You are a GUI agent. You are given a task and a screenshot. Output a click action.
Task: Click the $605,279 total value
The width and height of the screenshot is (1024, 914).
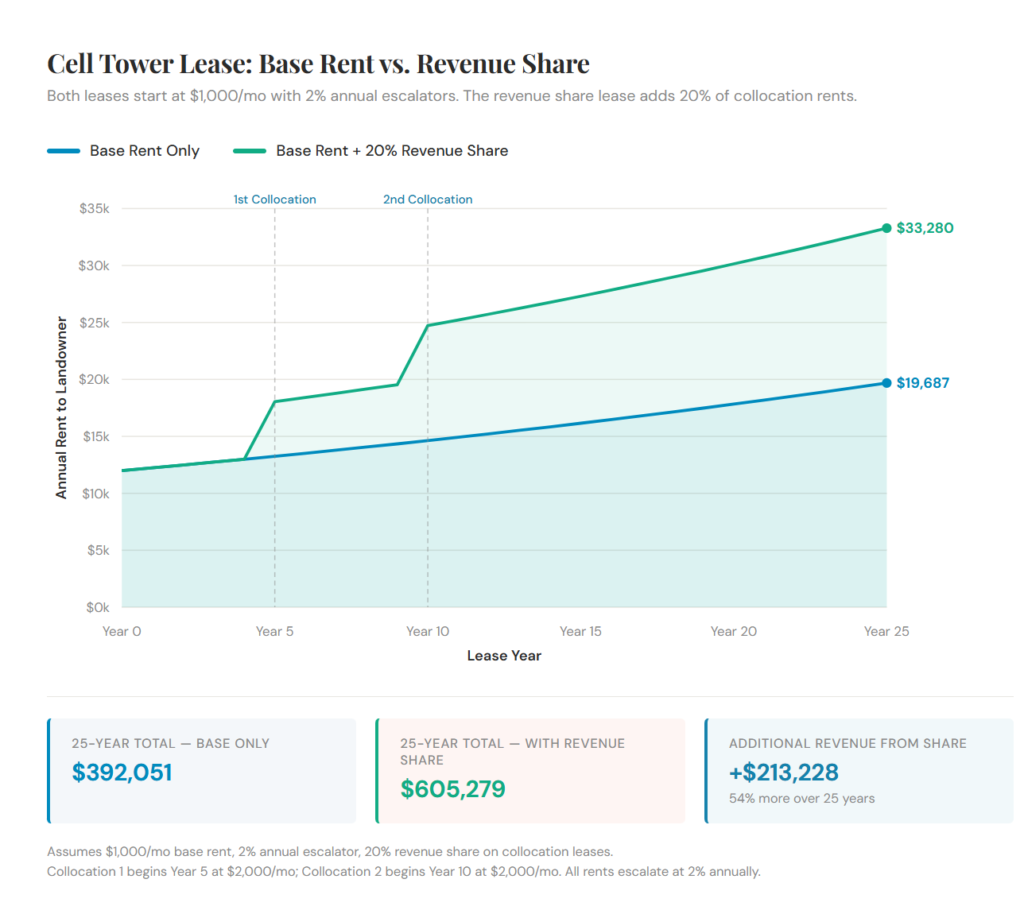(453, 789)
